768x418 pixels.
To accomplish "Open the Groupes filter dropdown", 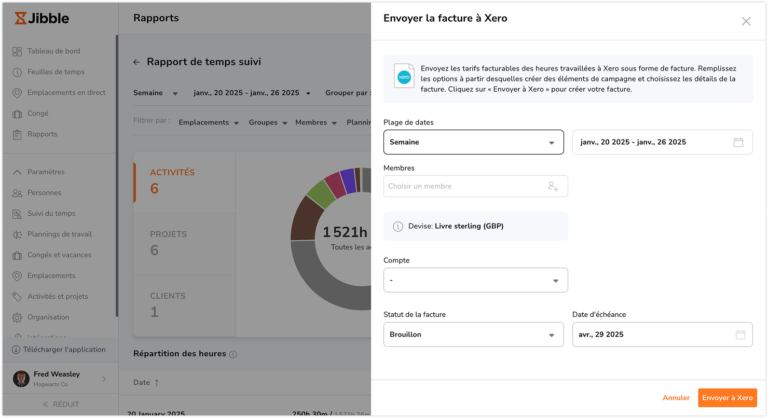I will coord(267,123).
